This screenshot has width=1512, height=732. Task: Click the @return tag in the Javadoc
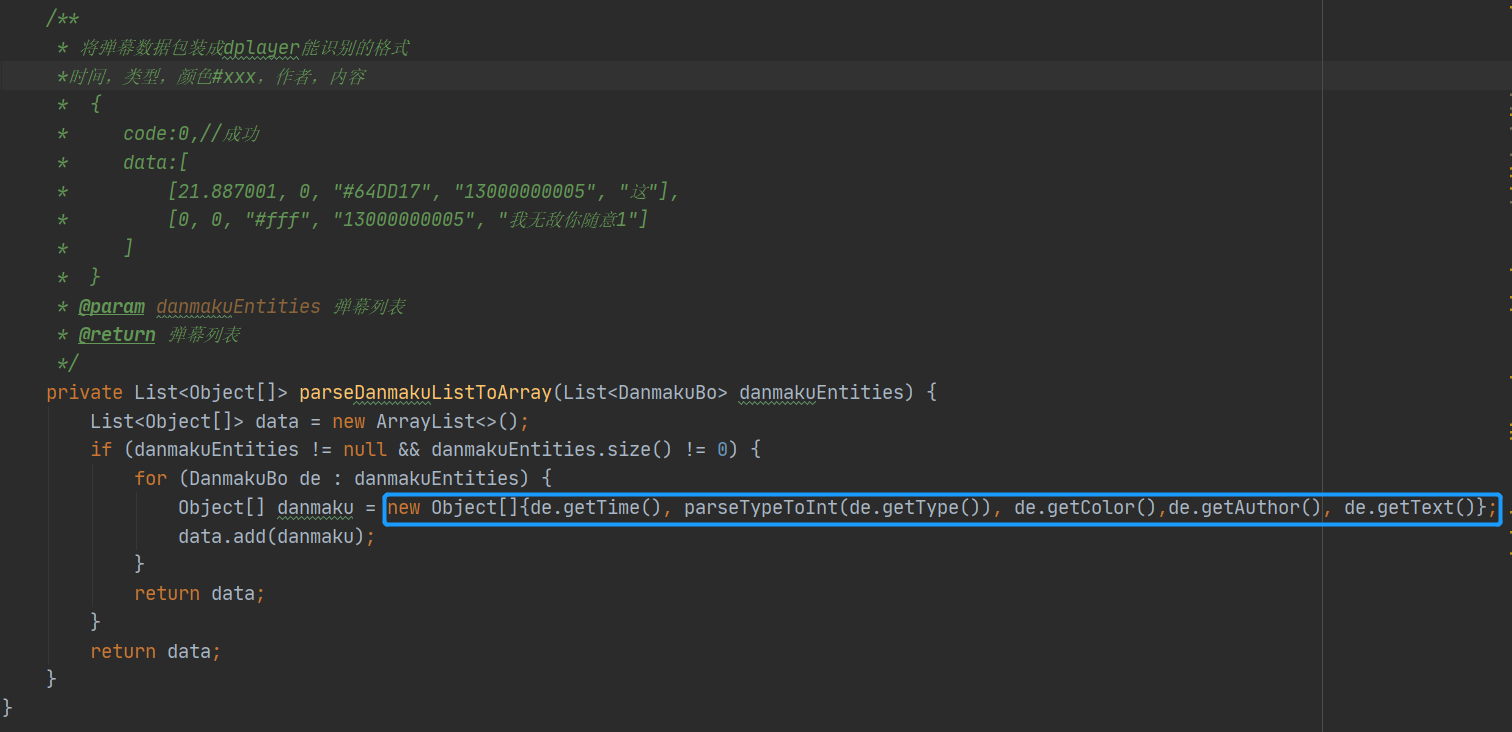[117, 334]
